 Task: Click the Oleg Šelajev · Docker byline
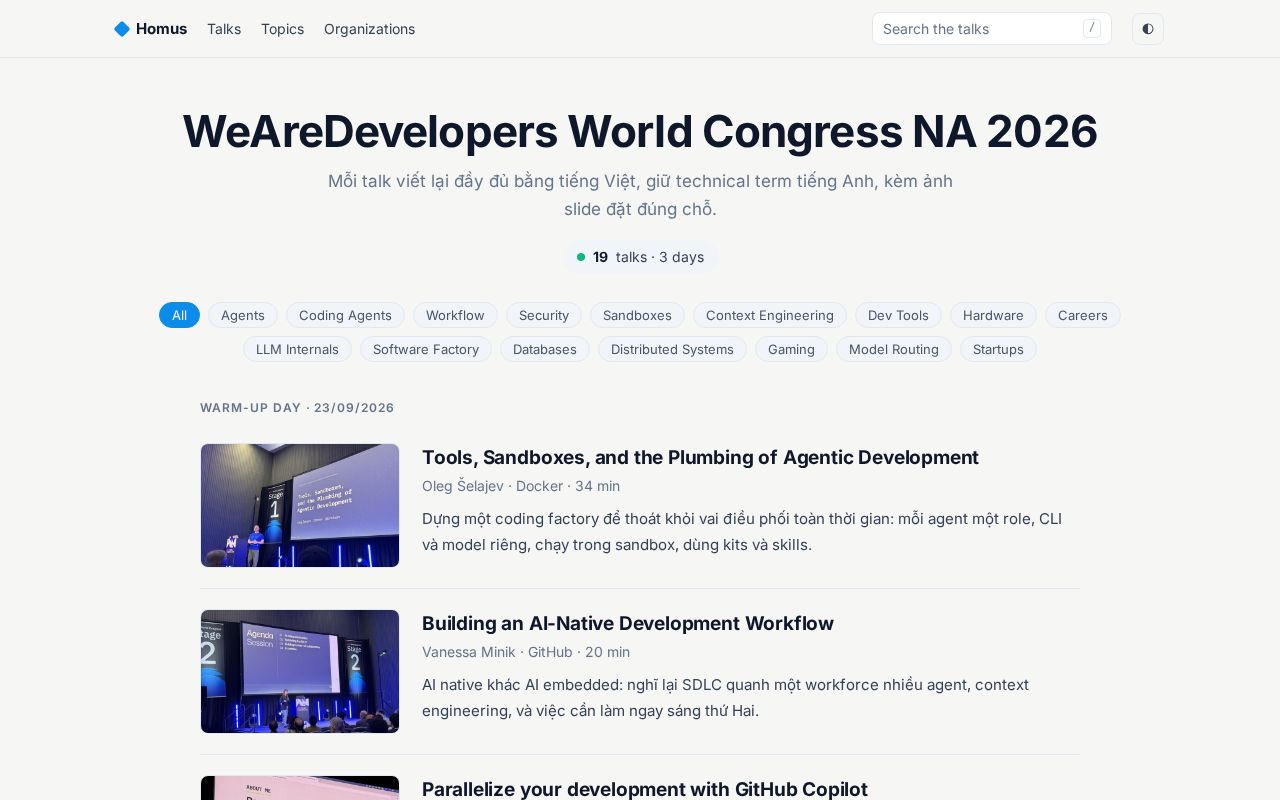coord(521,486)
